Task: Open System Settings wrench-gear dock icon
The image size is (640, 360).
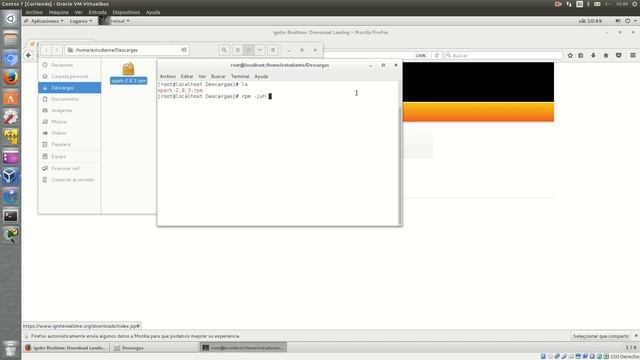Action: point(11,117)
